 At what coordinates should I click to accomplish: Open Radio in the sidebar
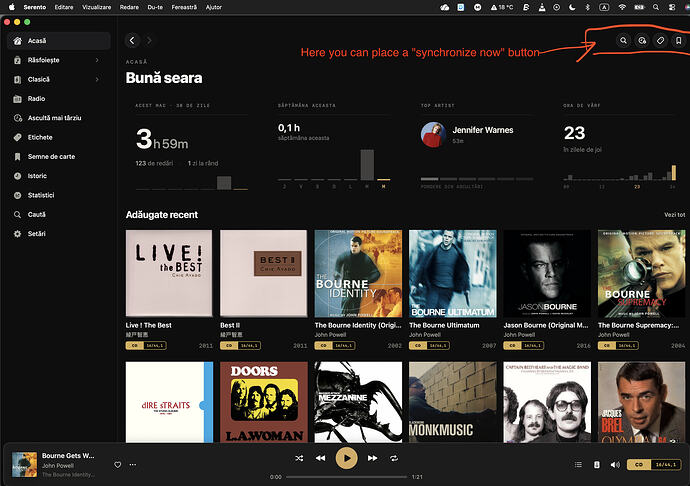[59, 99]
